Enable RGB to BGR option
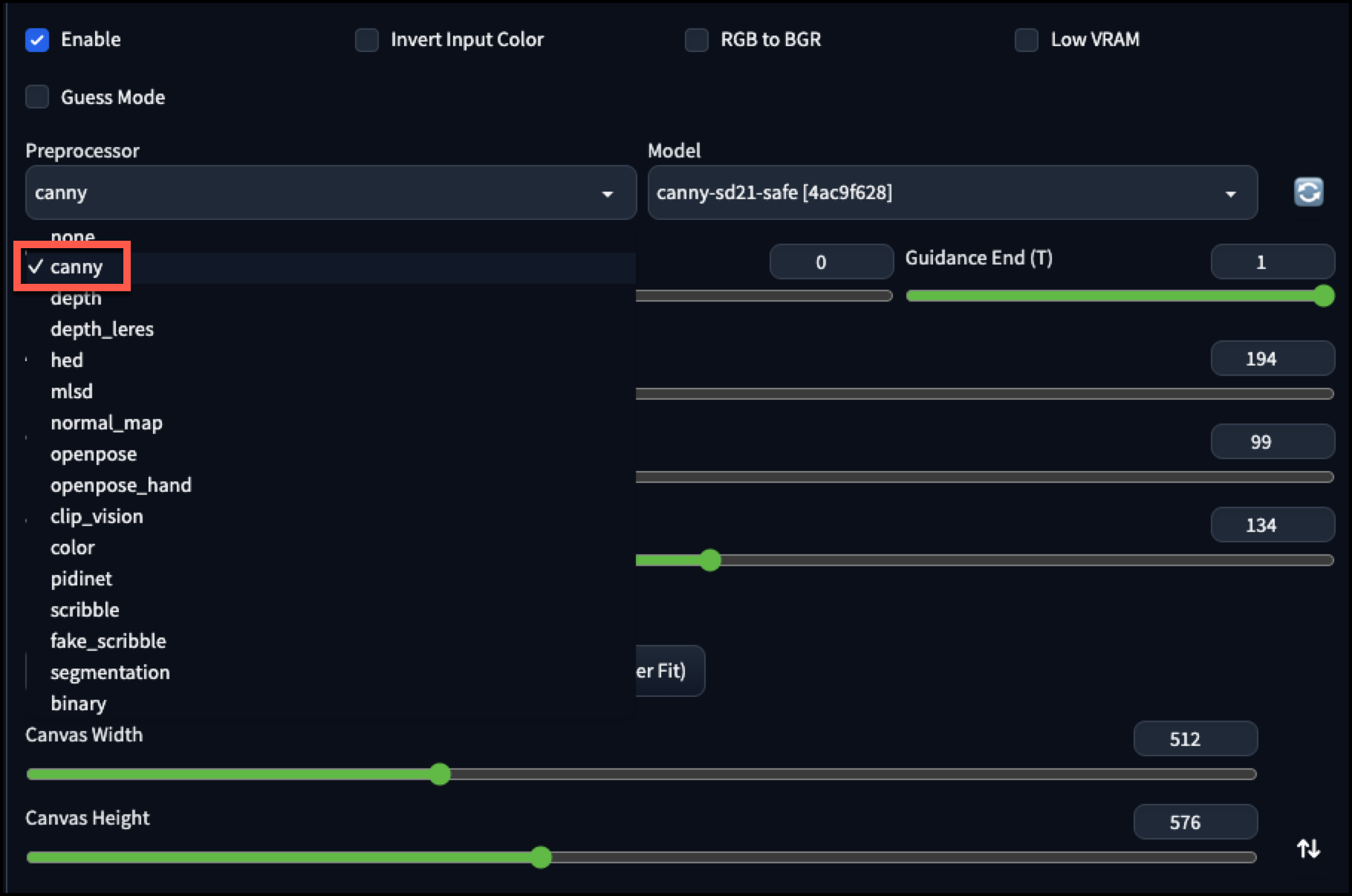This screenshot has height=896, width=1352. tap(697, 39)
